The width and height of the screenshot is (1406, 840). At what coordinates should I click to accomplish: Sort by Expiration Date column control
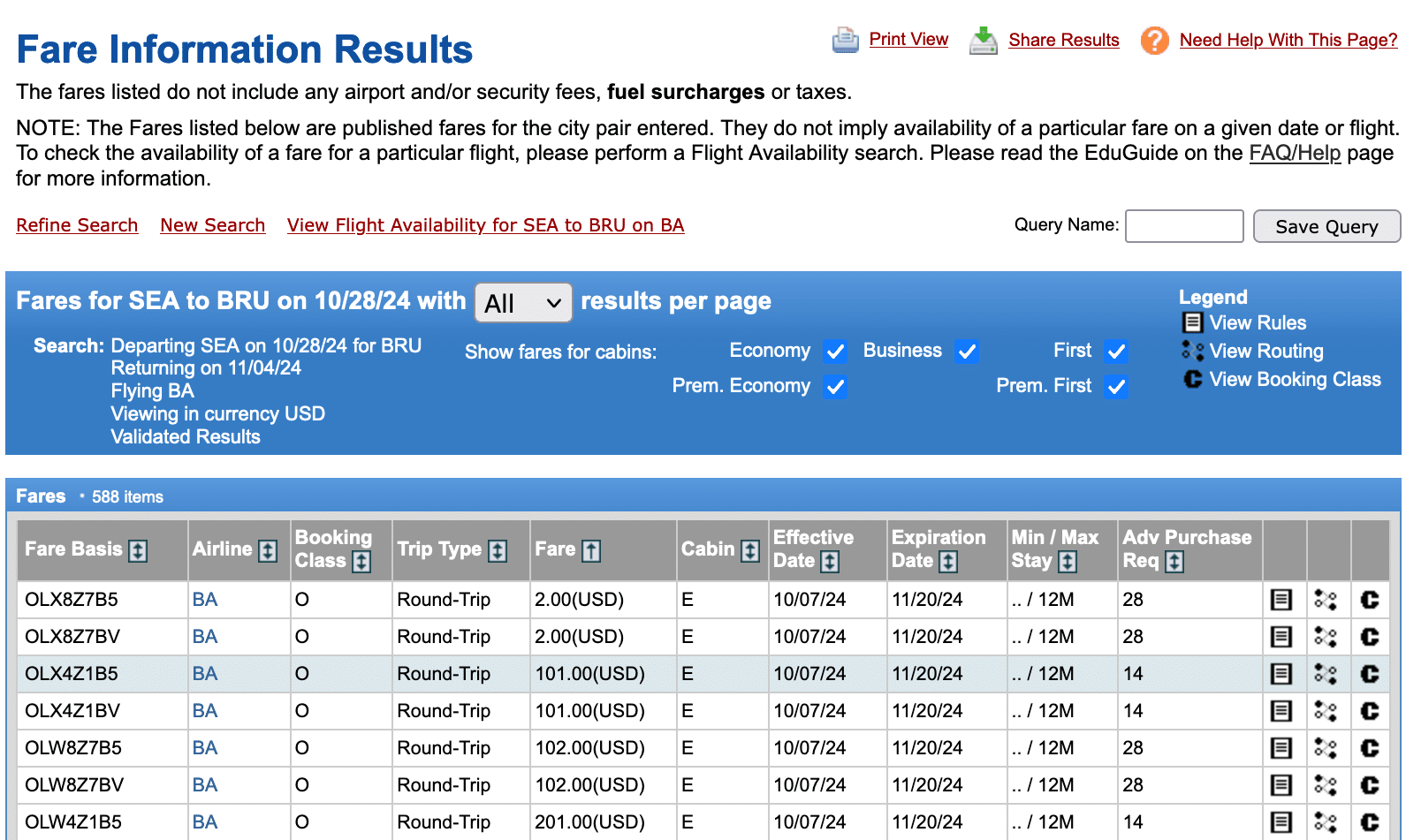[948, 562]
